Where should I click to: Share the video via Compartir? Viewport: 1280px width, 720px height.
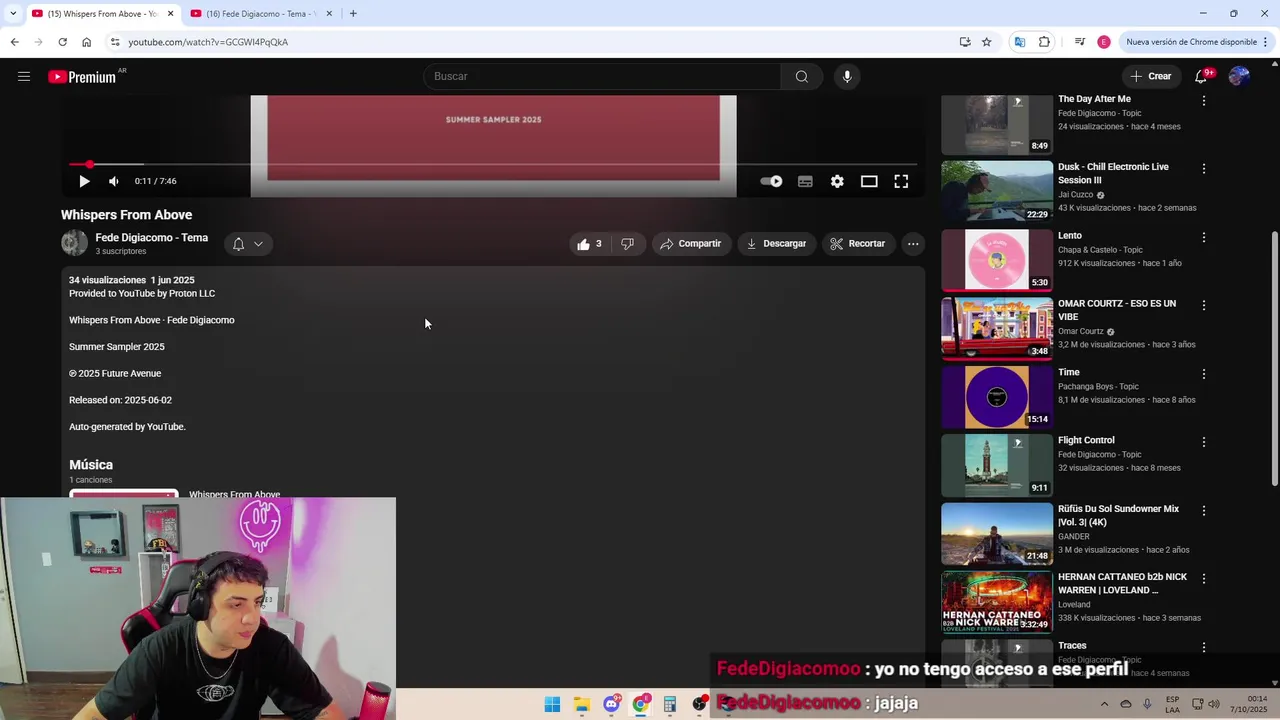[x=691, y=243]
